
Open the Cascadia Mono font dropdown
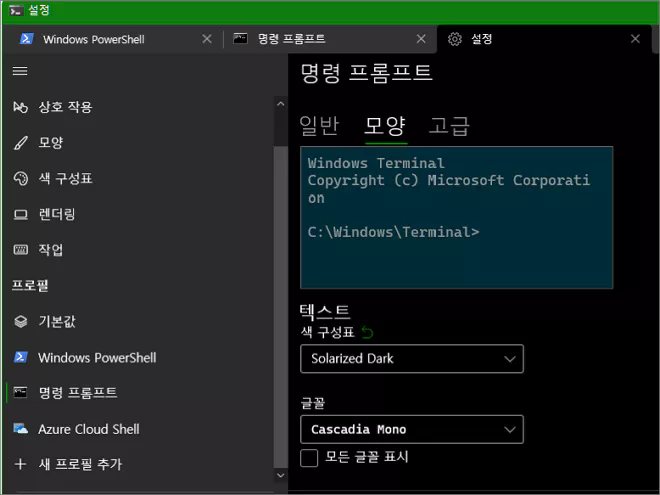[412, 429]
